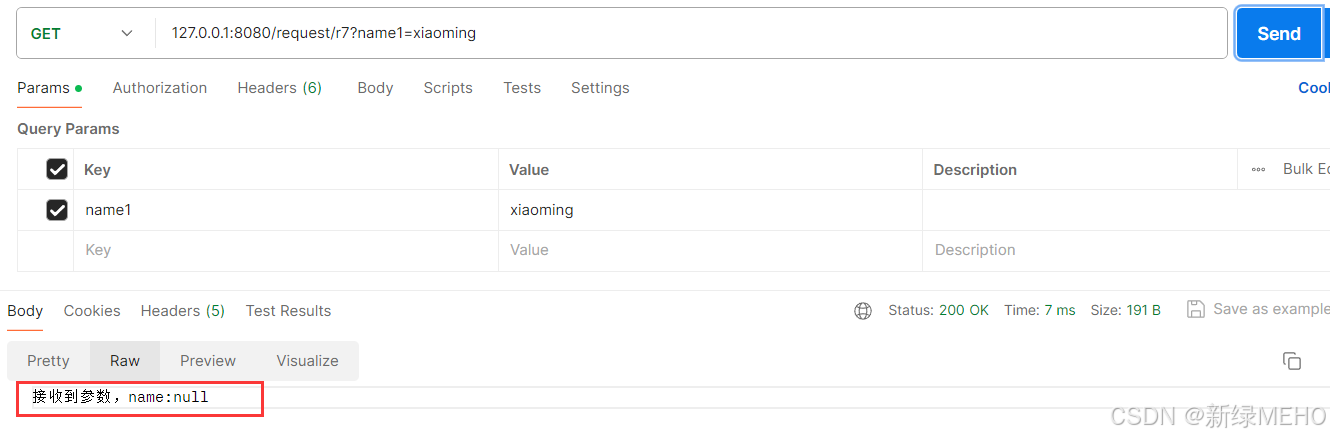Screen dimensions: 1330x438
Task: Click the Send button
Action: click(1279, 33)
